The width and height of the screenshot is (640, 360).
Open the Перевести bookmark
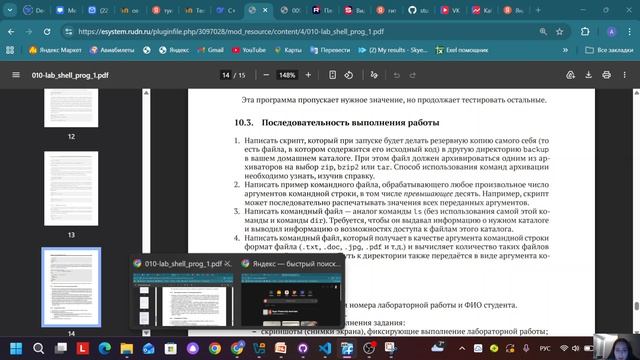pos(330,50)
